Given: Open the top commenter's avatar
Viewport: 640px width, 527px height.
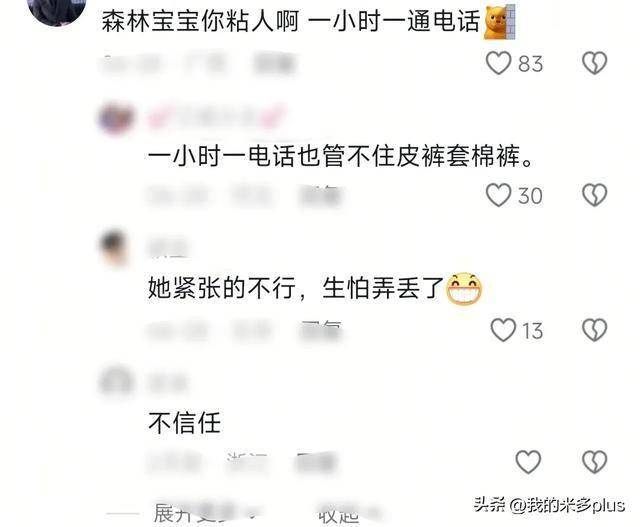Looking at the screenshot, I should [x=58, y=10].
